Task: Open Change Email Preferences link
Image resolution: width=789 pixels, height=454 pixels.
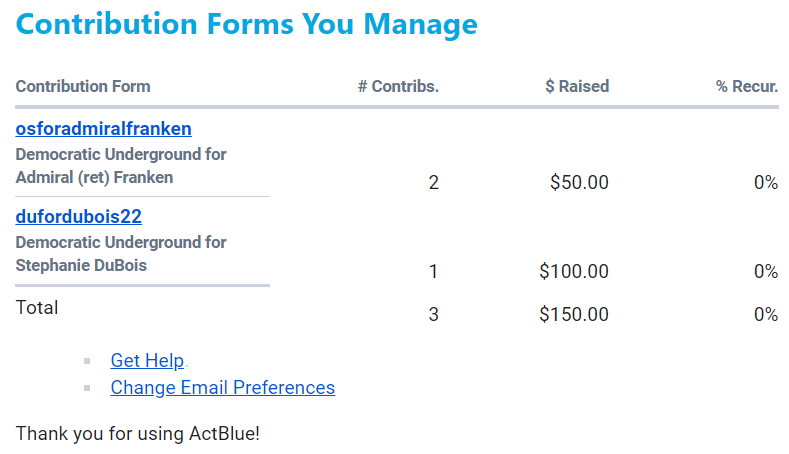Action: point(222,388)
